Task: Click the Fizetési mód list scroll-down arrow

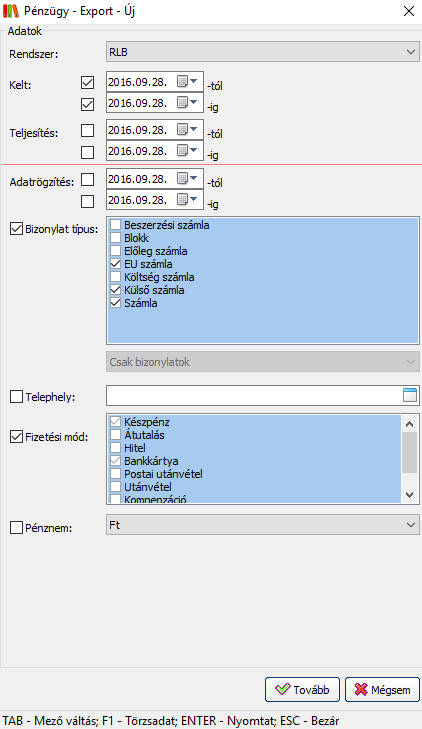Action: 409,495
